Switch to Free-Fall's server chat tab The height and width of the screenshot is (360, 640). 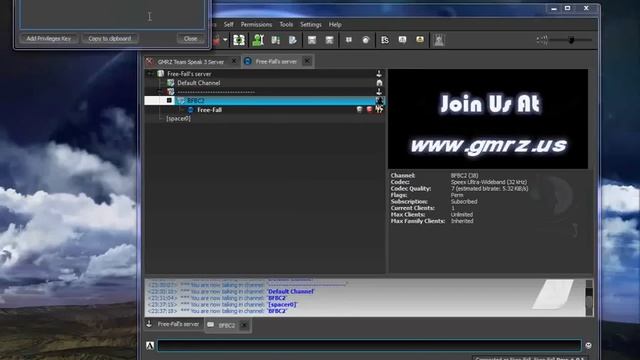[174, 324]
